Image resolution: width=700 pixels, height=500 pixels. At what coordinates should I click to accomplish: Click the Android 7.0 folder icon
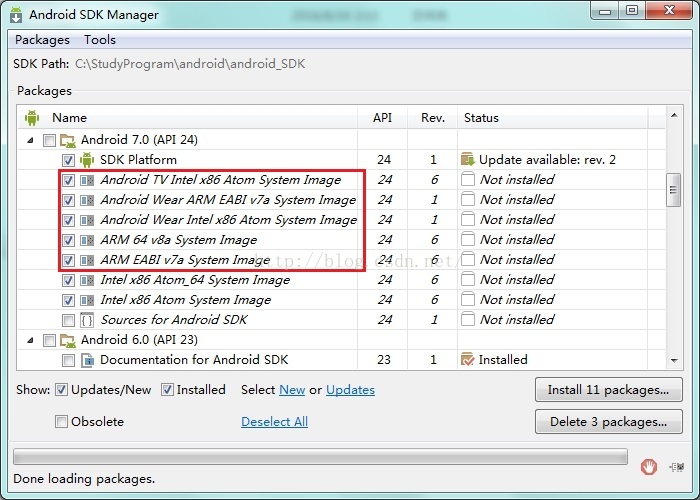coord(67,140)
